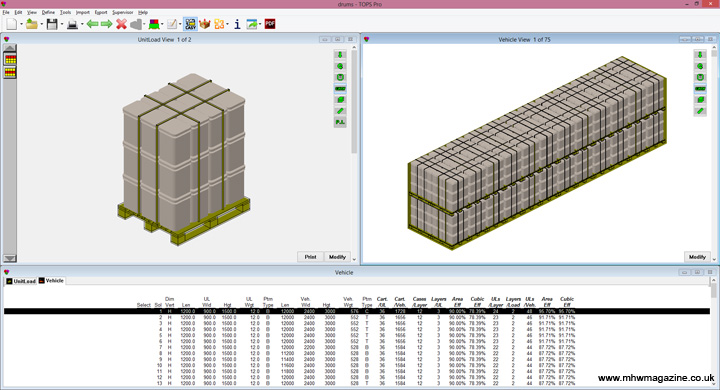Expand the Print icon dropdown arrow

pos(82,24)
